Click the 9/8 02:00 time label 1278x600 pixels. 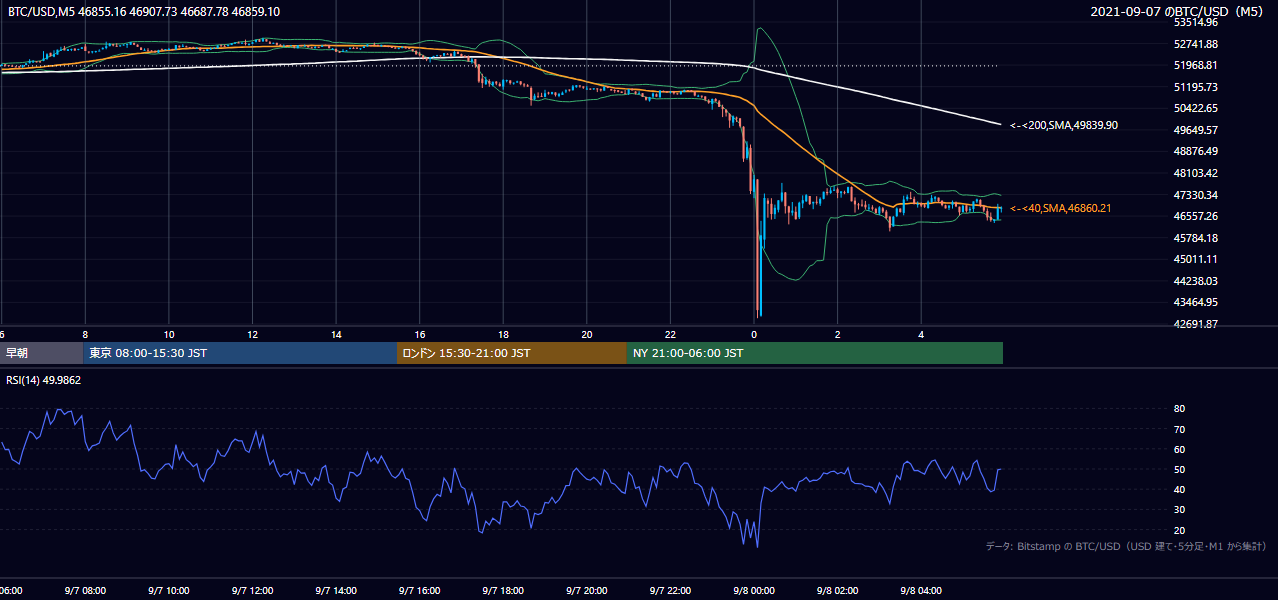838,591
